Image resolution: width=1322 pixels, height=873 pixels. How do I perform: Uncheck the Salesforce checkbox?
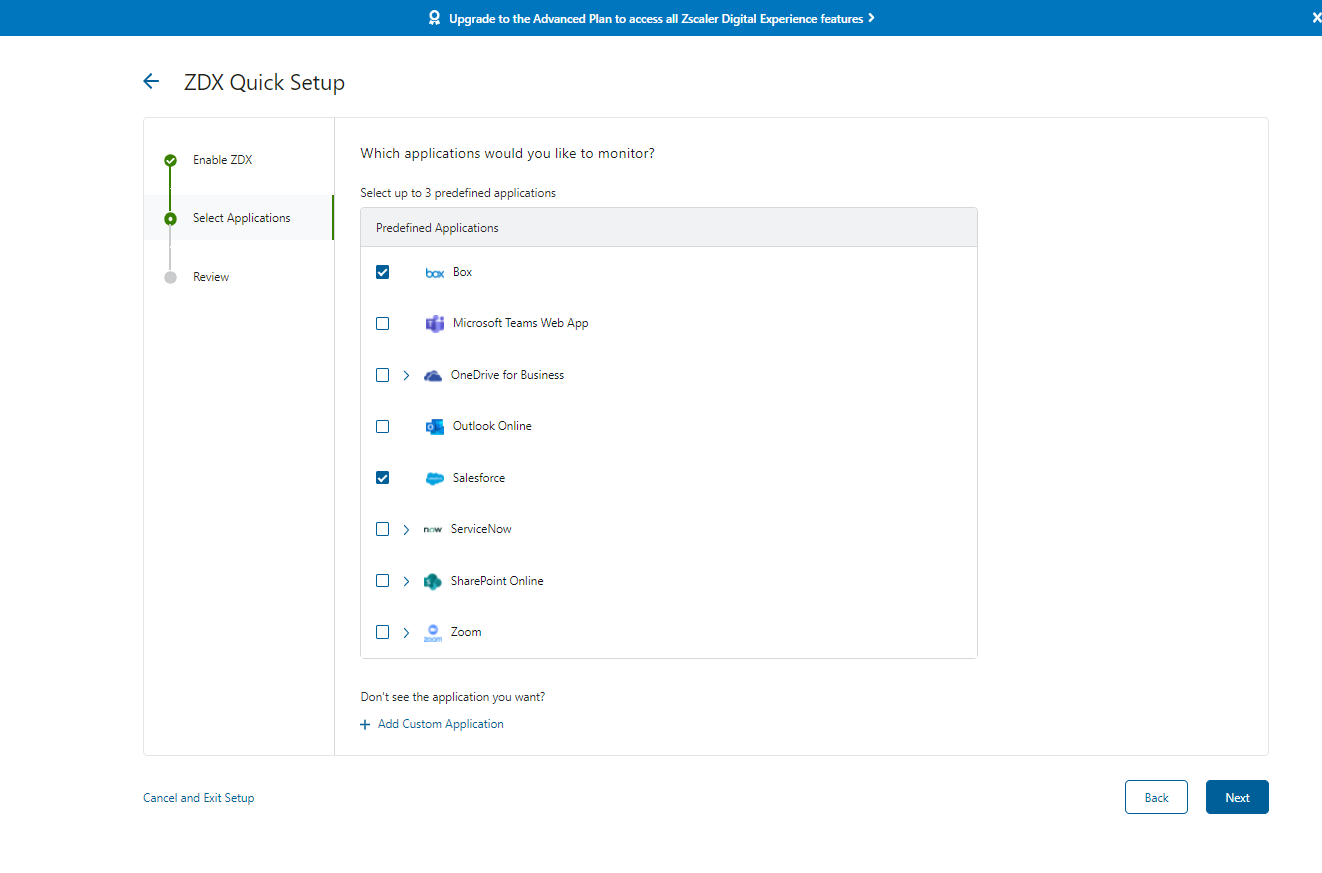(x=382, y=478)
